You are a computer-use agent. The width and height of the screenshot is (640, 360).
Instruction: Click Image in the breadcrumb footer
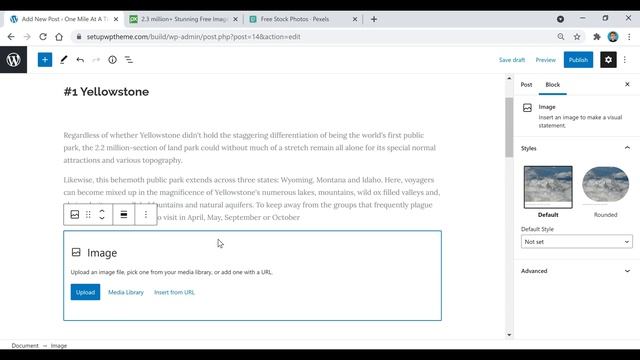coord(59,345)
